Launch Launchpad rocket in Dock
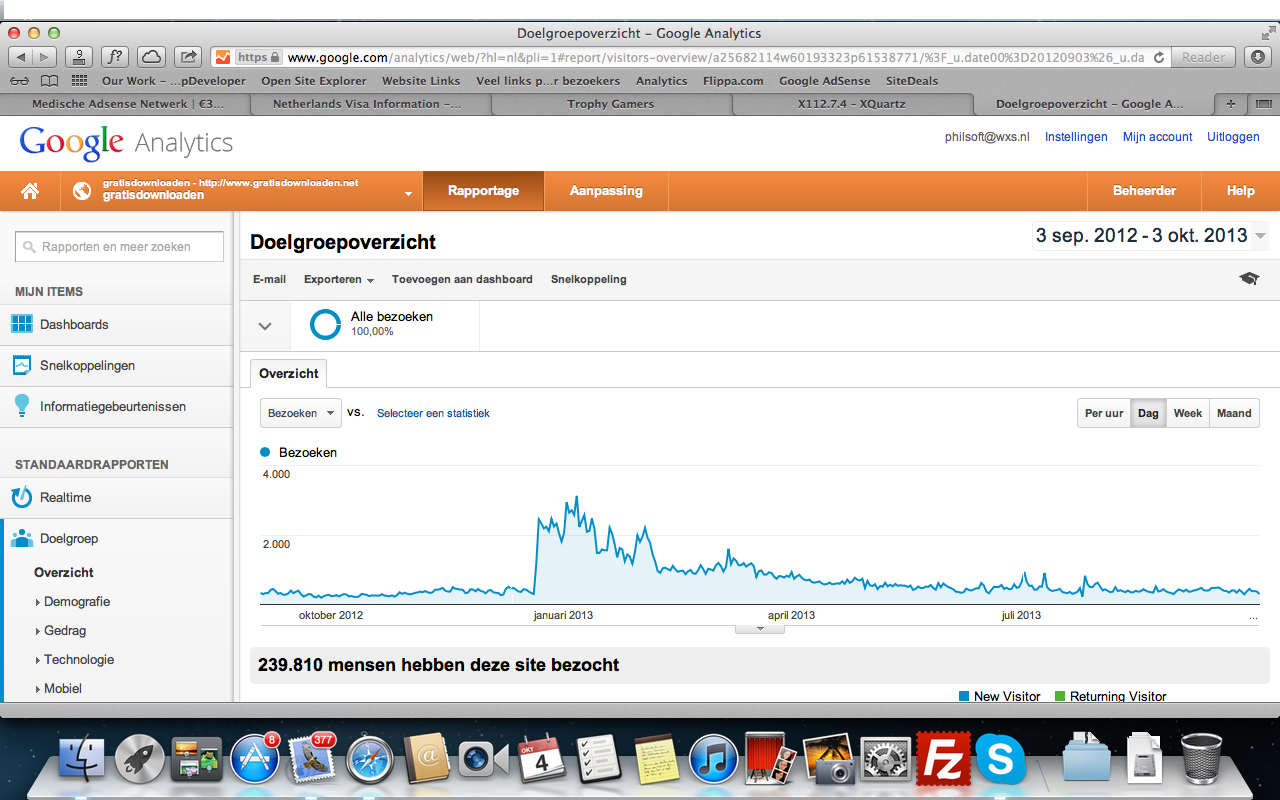 click(x=139, y=760)
